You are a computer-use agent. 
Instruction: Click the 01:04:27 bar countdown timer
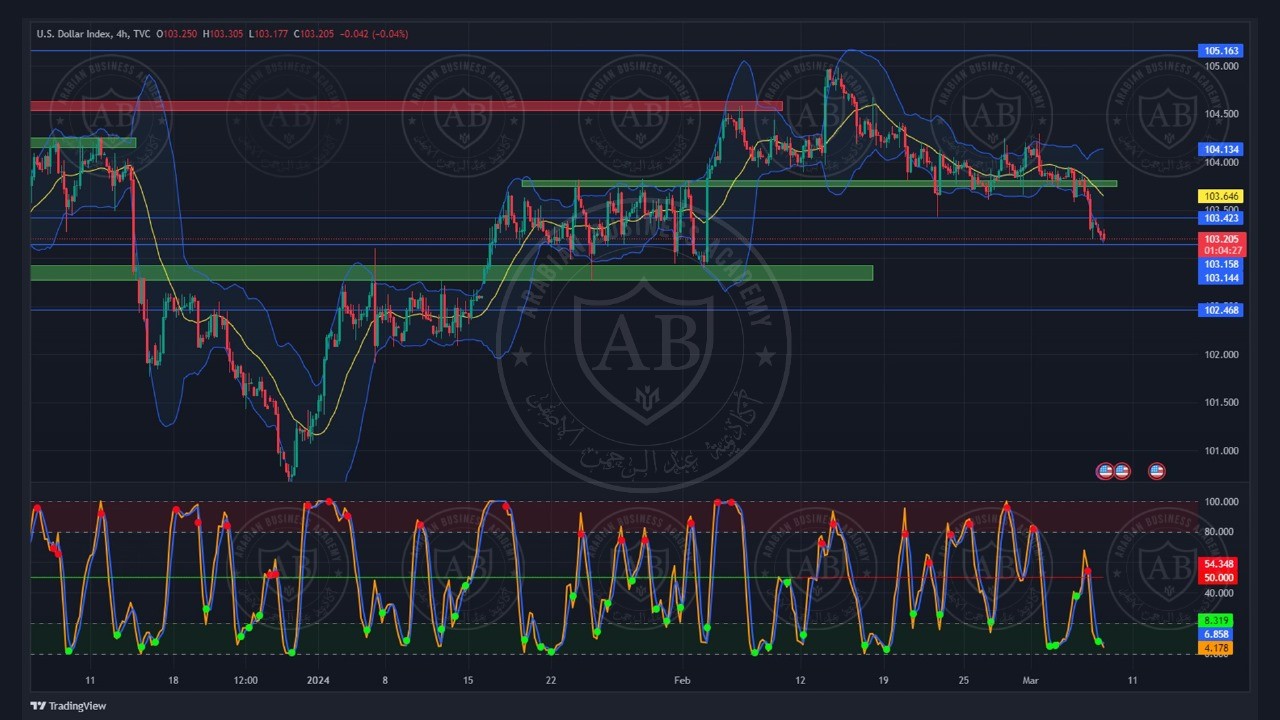pos(1221,251)
